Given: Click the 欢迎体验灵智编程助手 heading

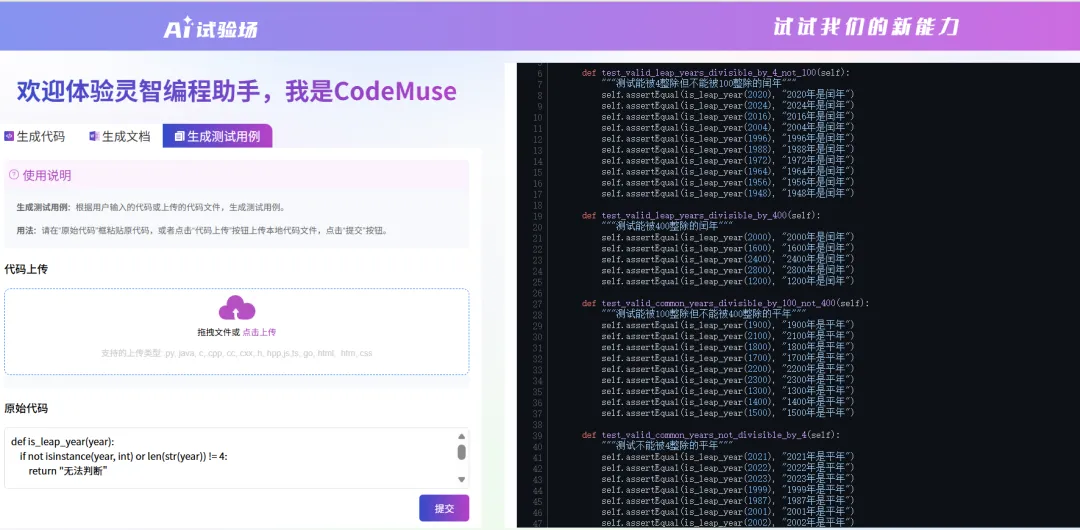Looking at the screenshot, I should (237, 90).
